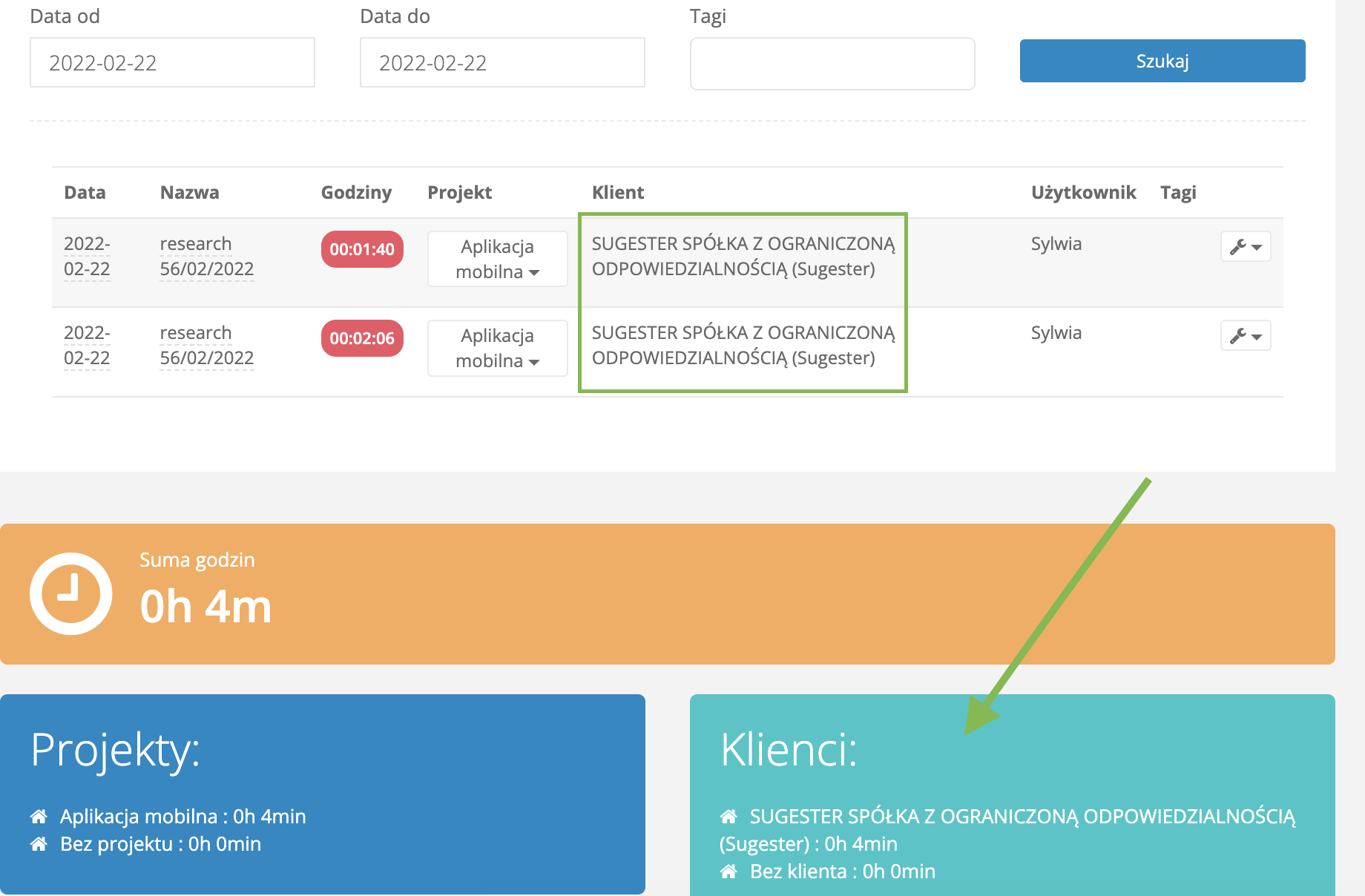Click user Sylwia in the 00:02:06 row
1365x896 pixels.
click(1056, 332)
